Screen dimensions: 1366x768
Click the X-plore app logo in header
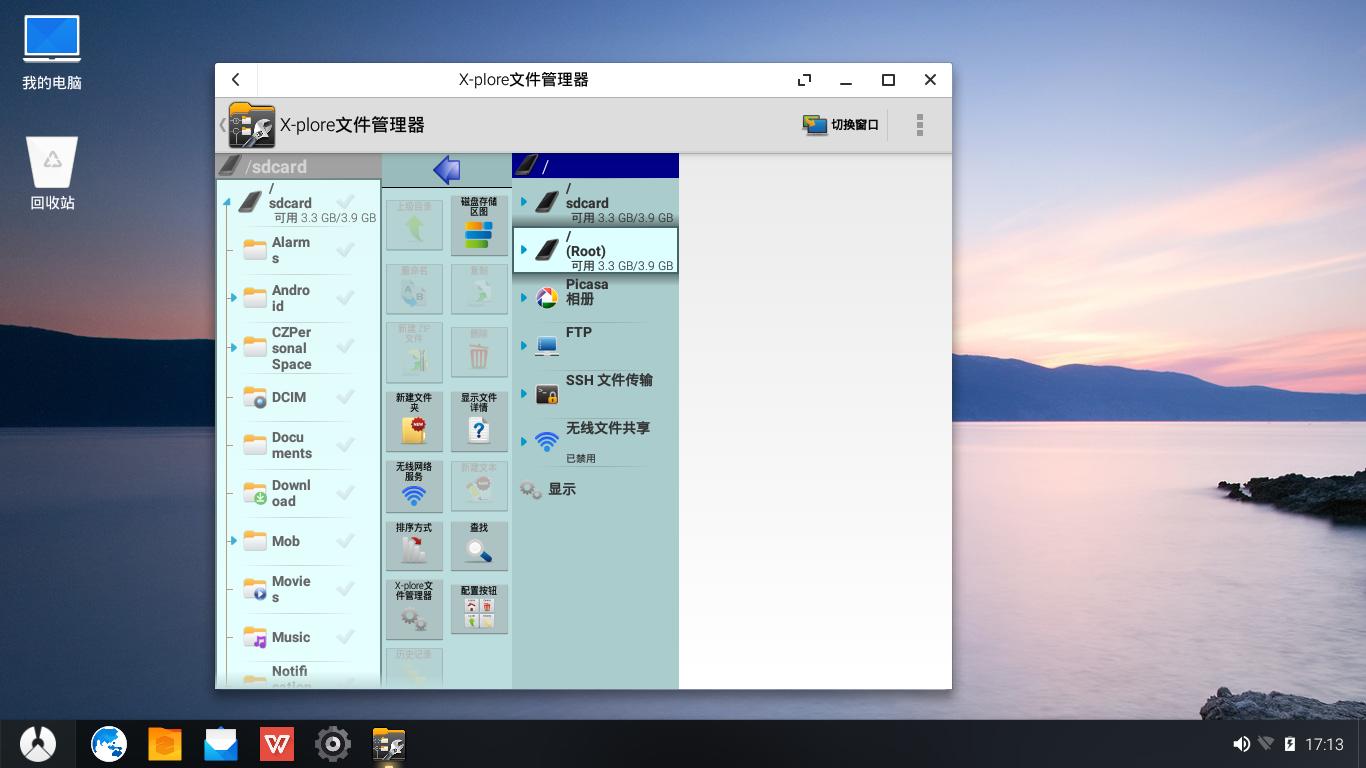tap(252, 125)
